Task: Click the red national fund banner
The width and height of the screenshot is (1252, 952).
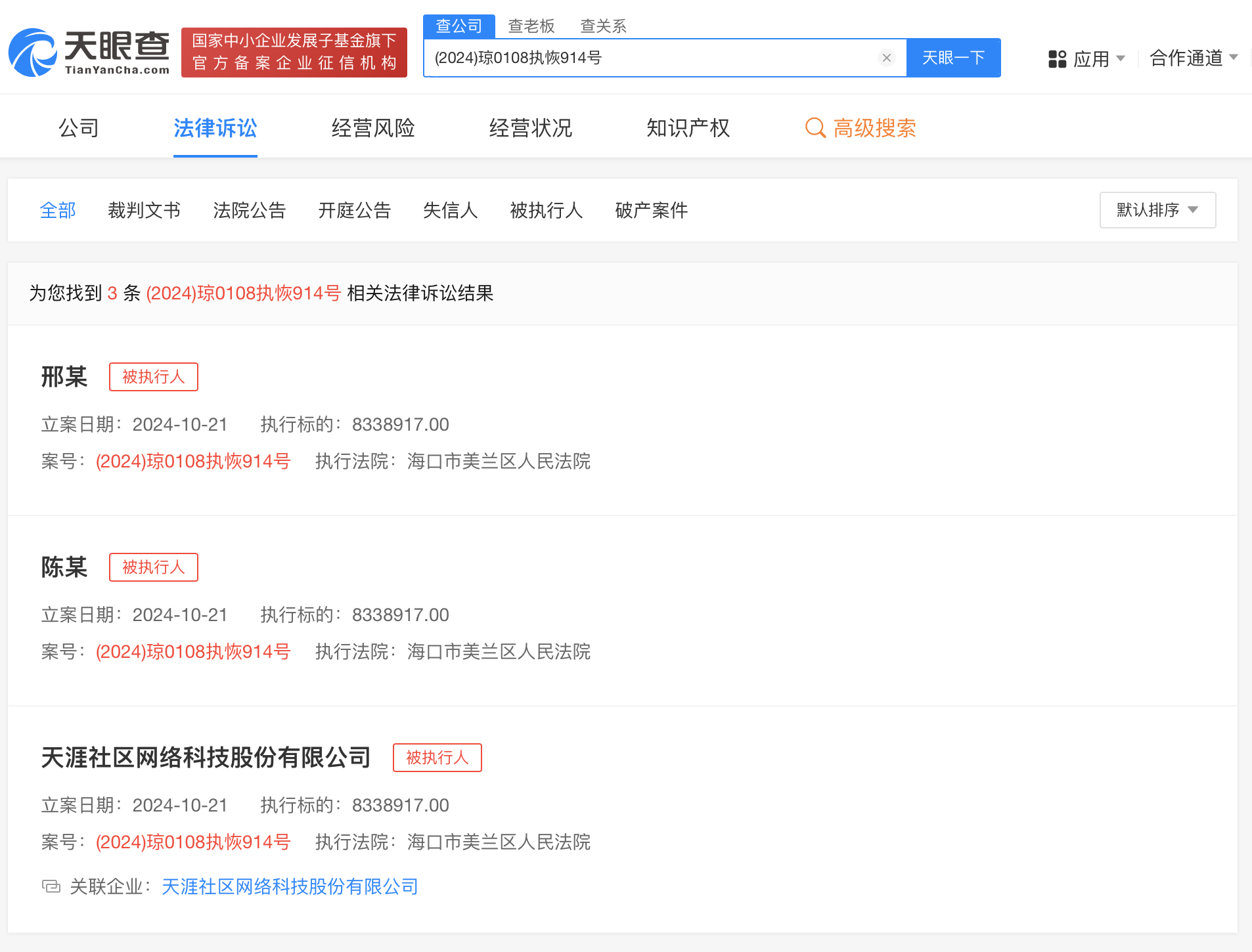Action: pos(294,53)
